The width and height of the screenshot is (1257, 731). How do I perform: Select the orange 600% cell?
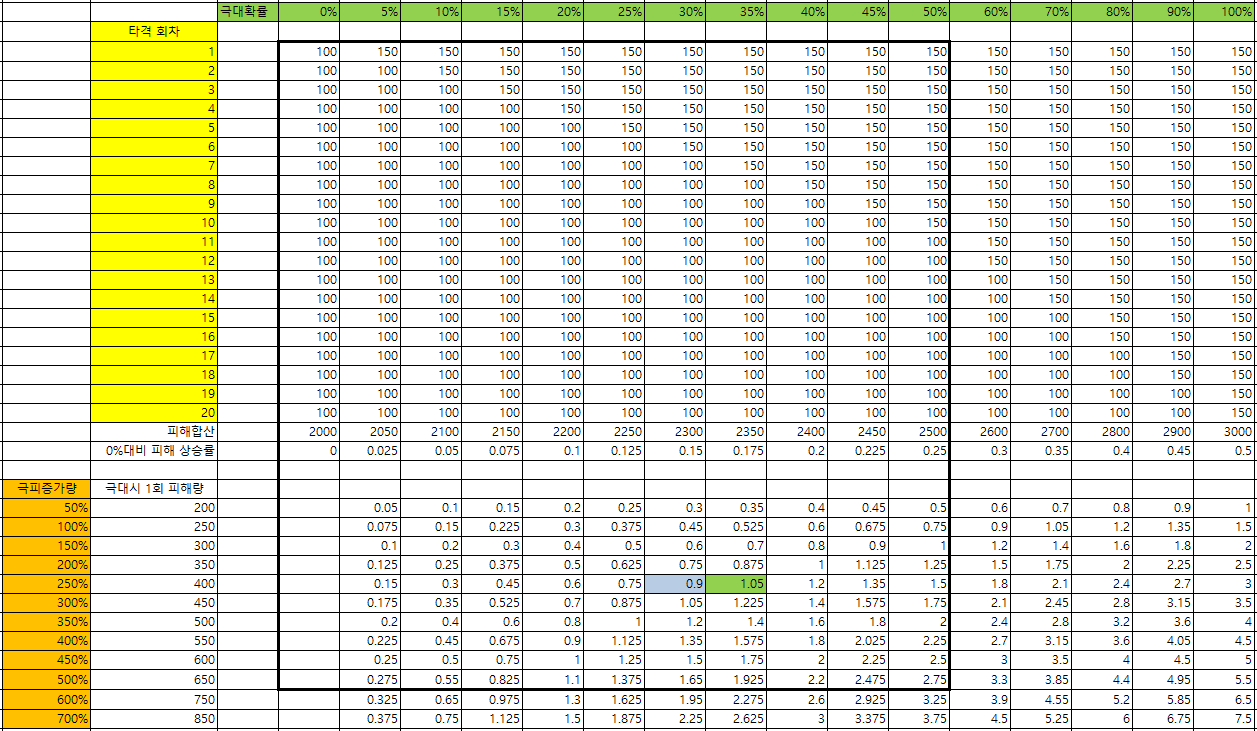tap(46, 699)
